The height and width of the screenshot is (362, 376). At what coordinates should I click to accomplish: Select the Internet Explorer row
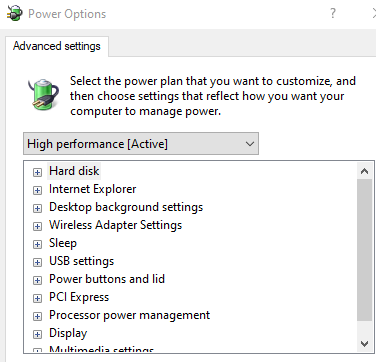pos(92,189)
